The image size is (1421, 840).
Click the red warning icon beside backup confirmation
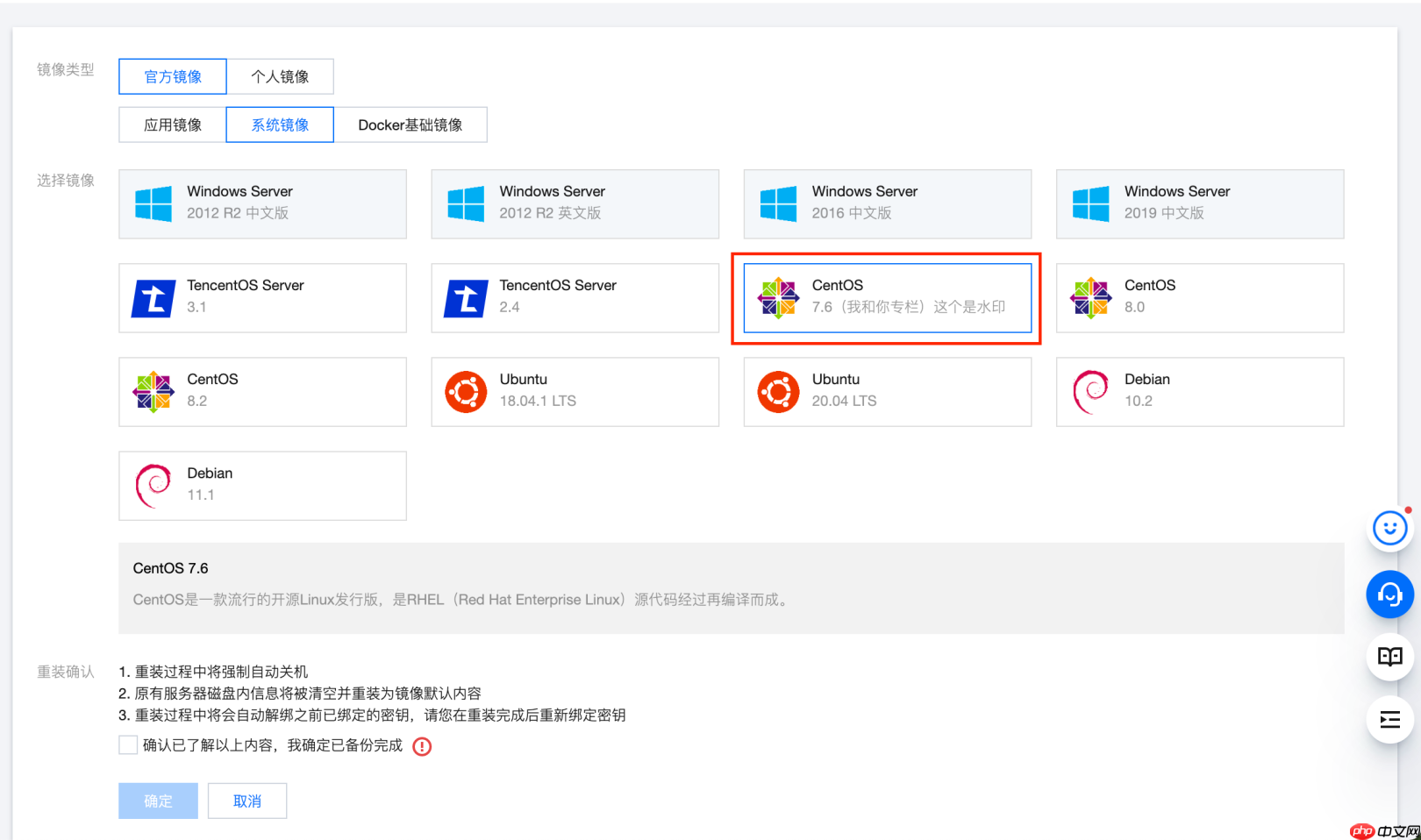click(422, 746)
